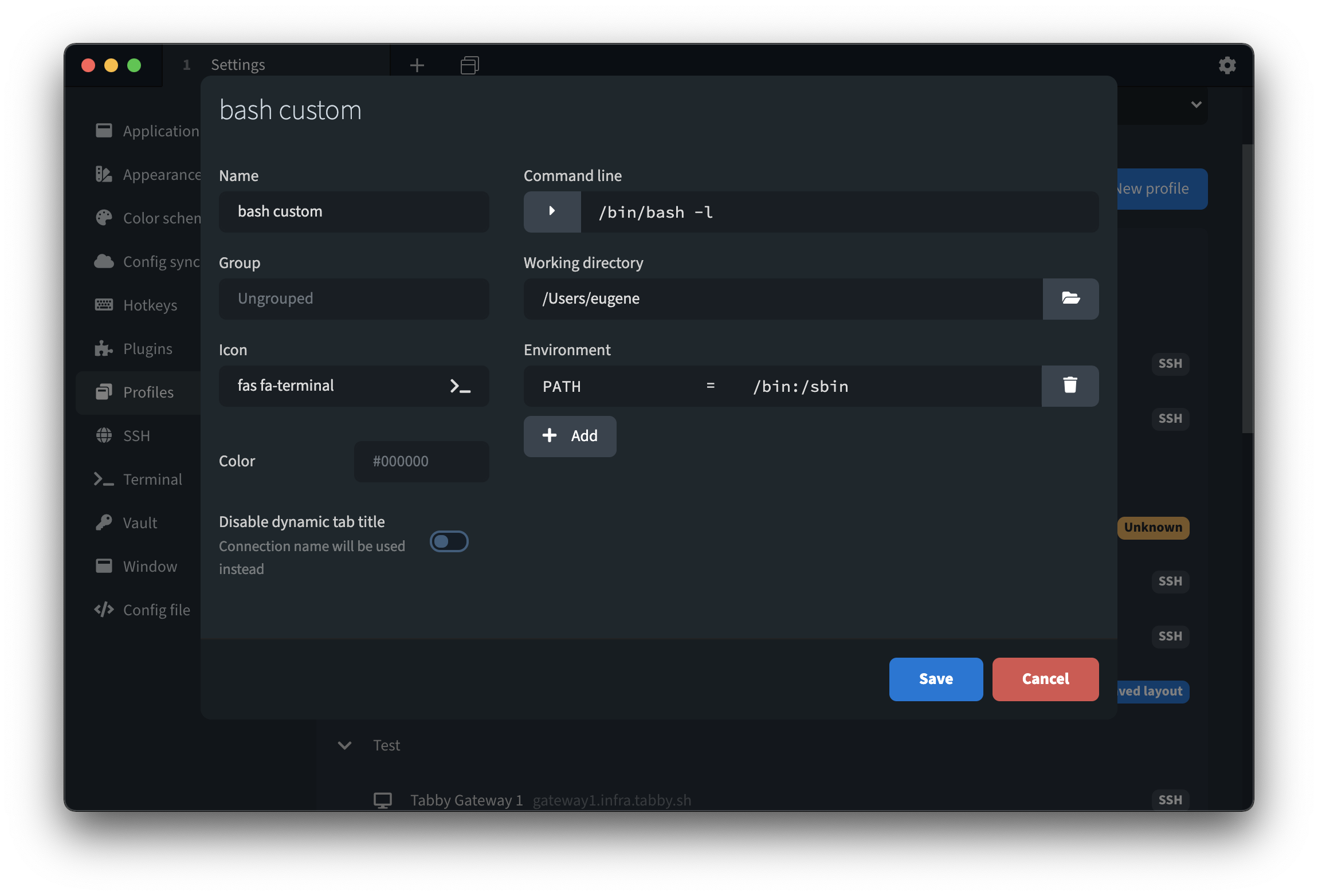Image resolution: width=1318 pixels, height=896 pixels.
Task: Click the terminal icon preview in Icon field
Action: click(460, 386)
